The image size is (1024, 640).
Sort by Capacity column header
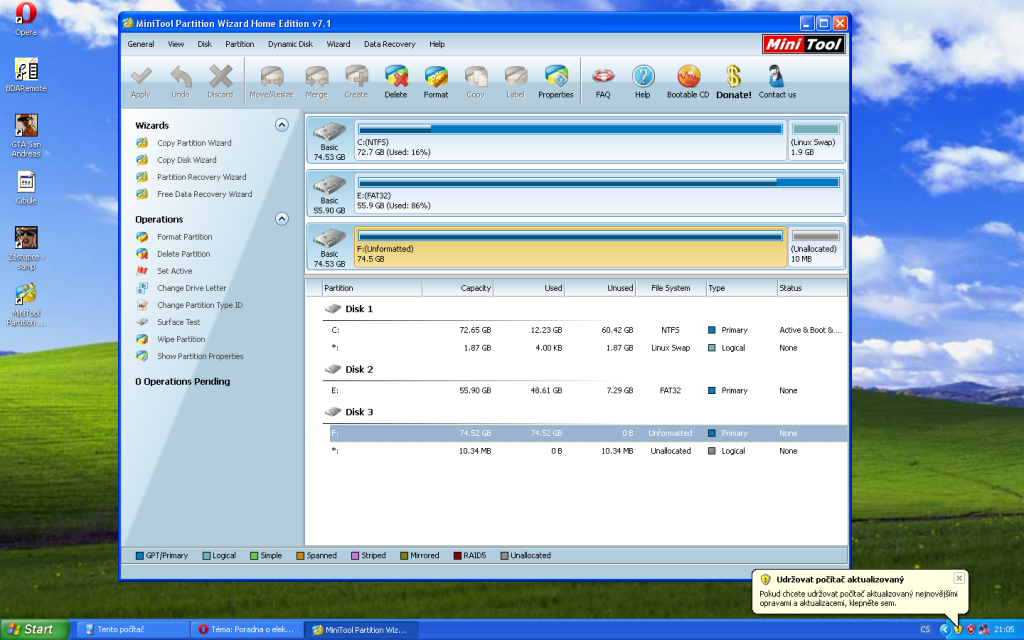[x=458, y=288]
